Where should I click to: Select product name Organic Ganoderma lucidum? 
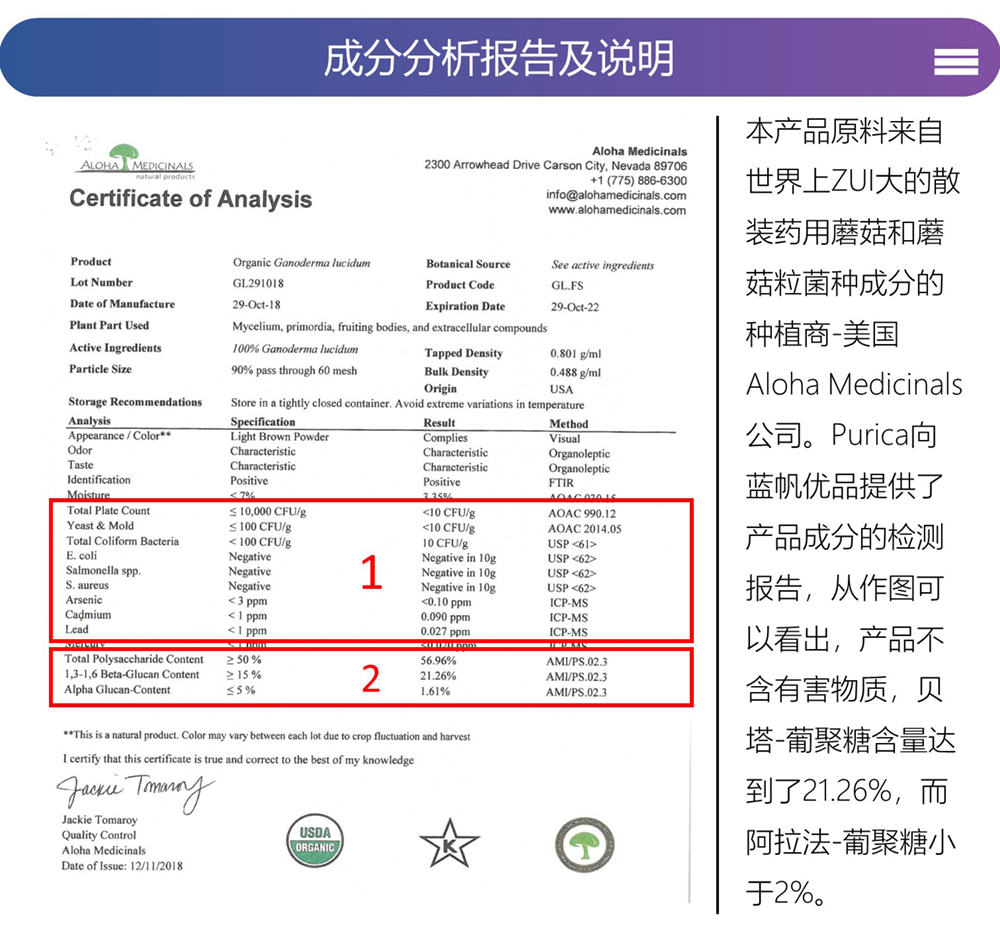pyautogui.click(x=301, y=263)
